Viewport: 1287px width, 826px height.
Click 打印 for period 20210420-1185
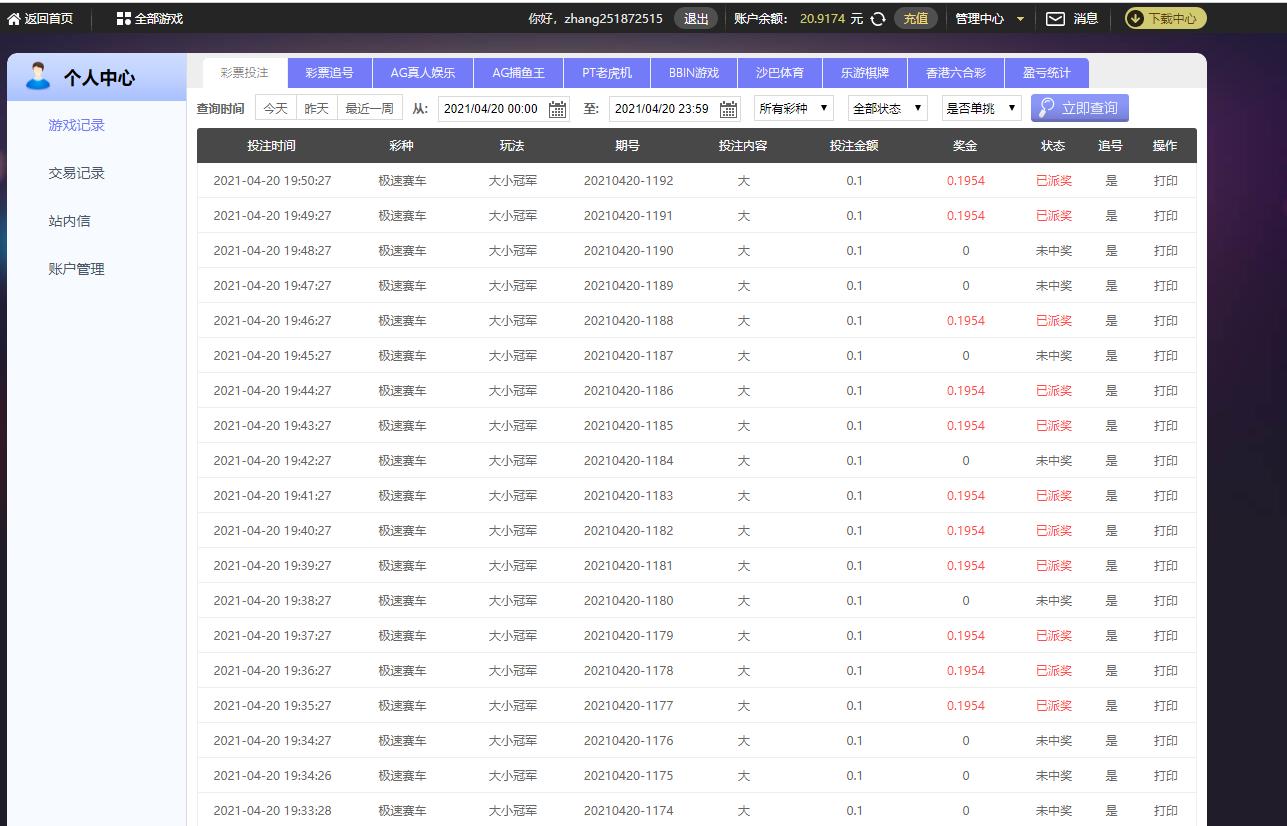pos(1165,426)
